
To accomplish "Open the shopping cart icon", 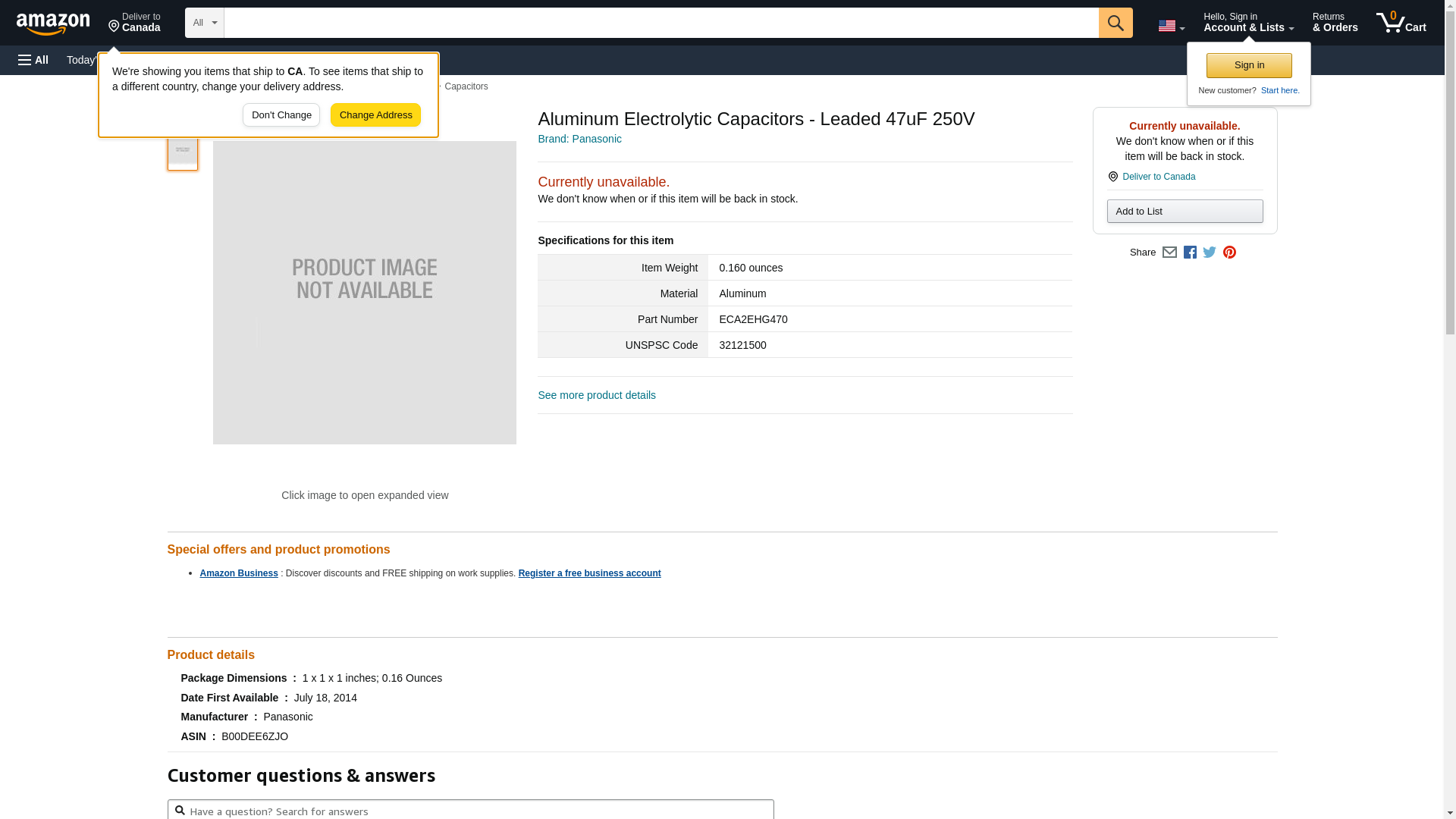I will tap(1401, 23).
